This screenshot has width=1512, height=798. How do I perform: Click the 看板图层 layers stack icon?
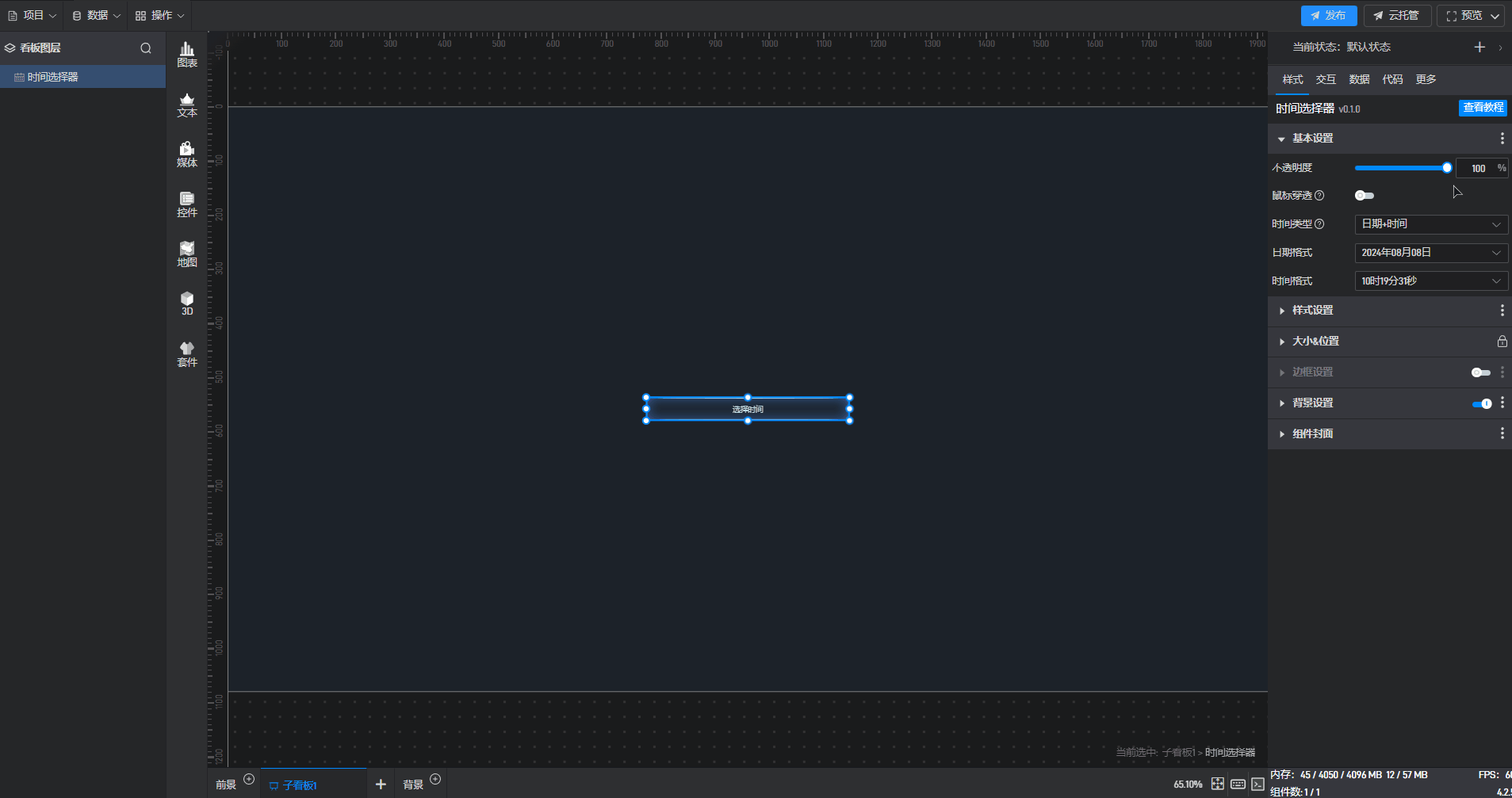(x=10, y=48)
